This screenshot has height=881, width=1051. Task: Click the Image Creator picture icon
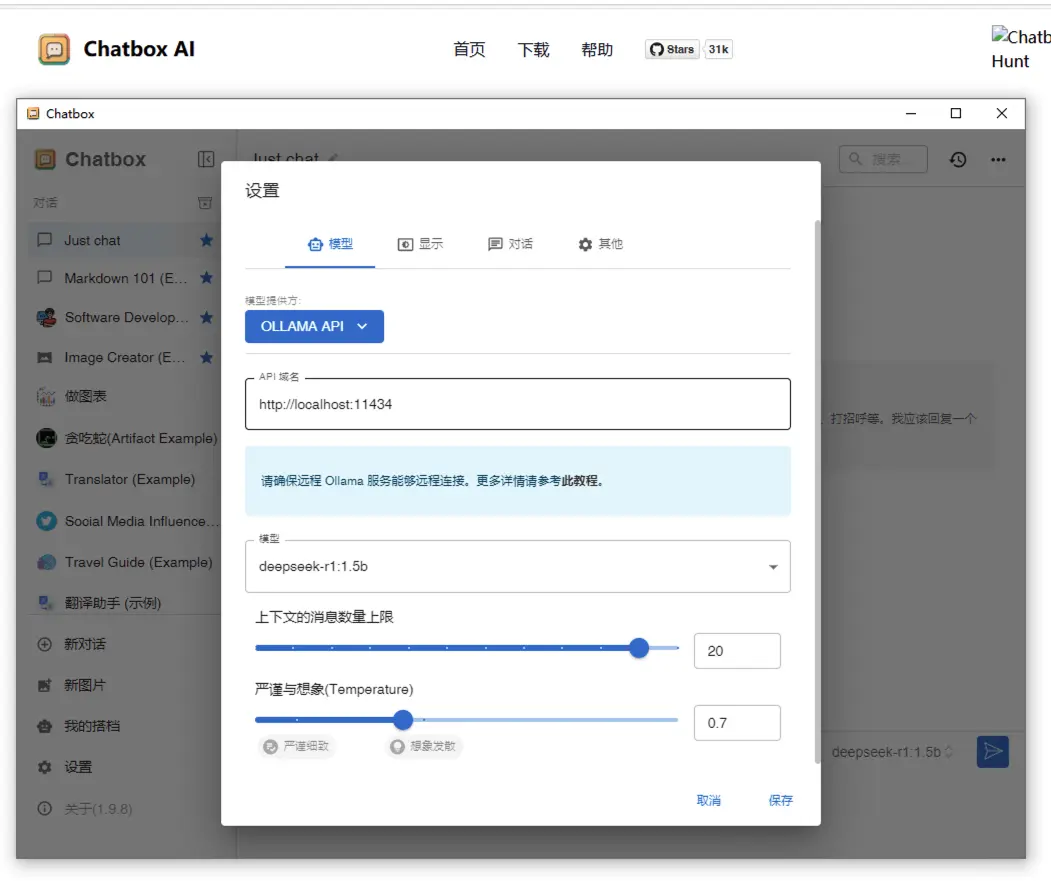click(45, 357)
